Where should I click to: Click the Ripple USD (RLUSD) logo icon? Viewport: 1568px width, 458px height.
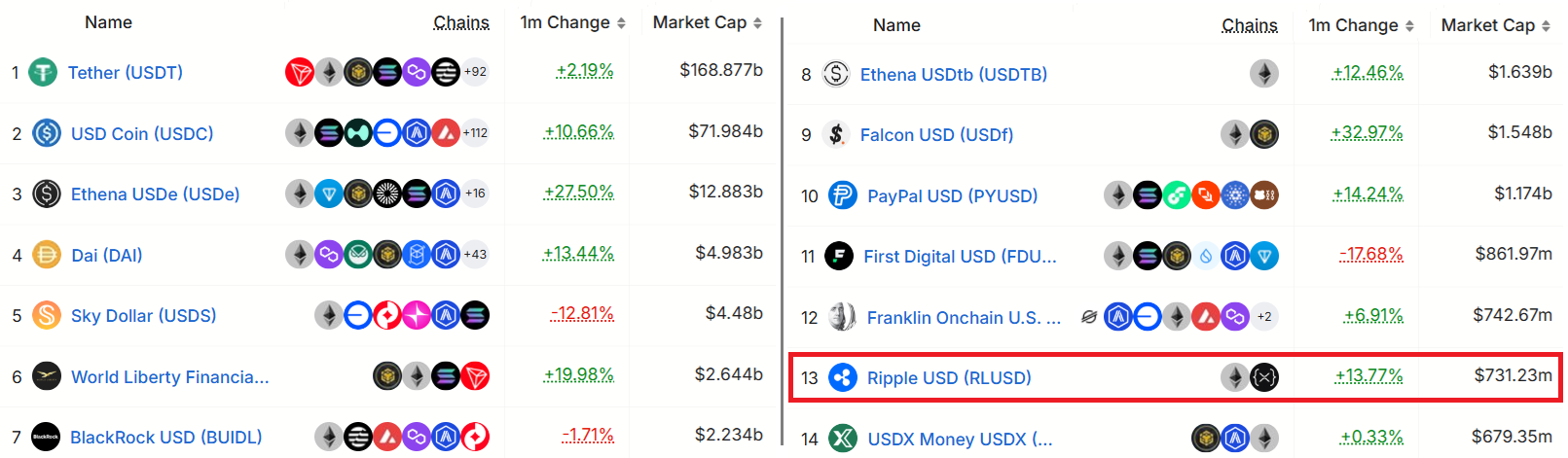coord(842,377)
